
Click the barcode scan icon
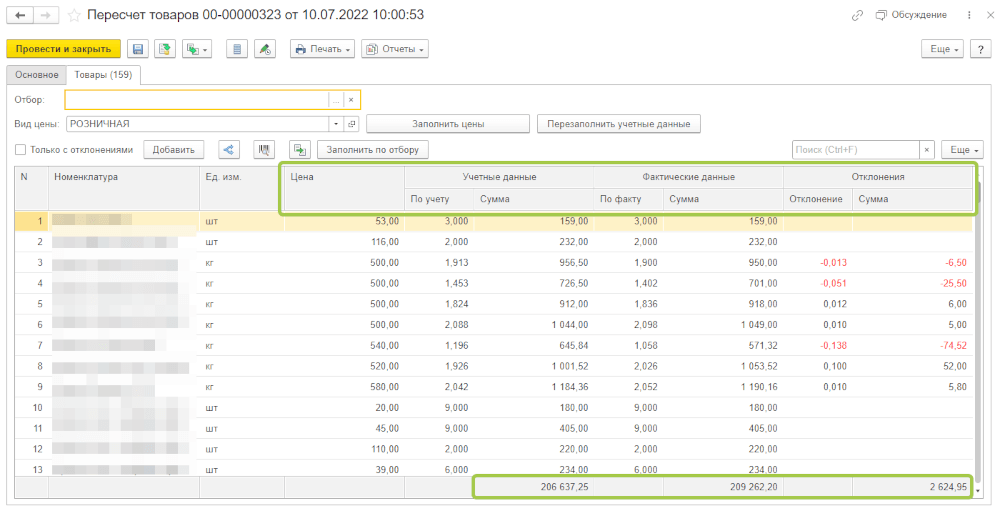tap(265, 150)
